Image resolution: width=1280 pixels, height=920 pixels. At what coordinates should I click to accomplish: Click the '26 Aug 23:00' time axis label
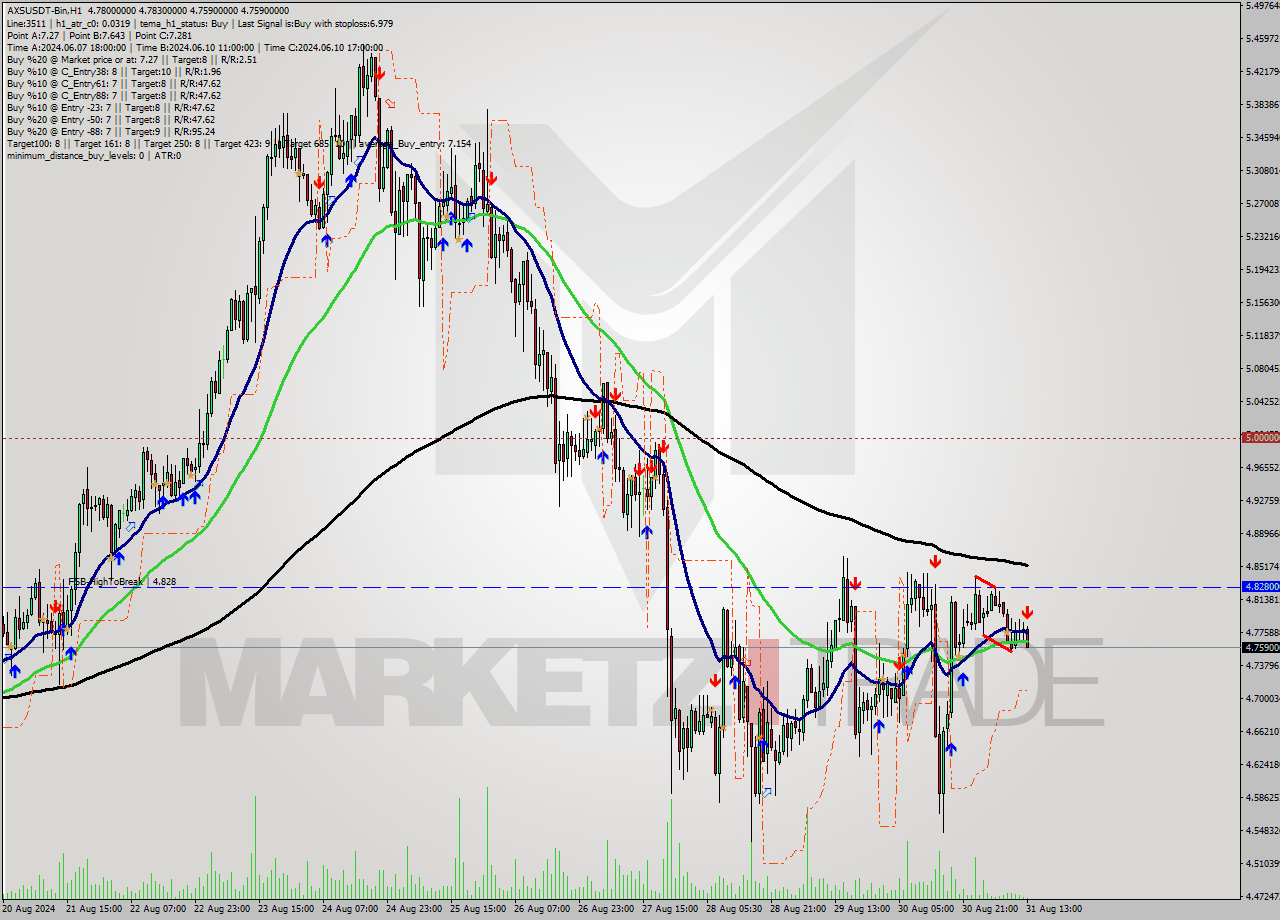(x=607, y=908)
